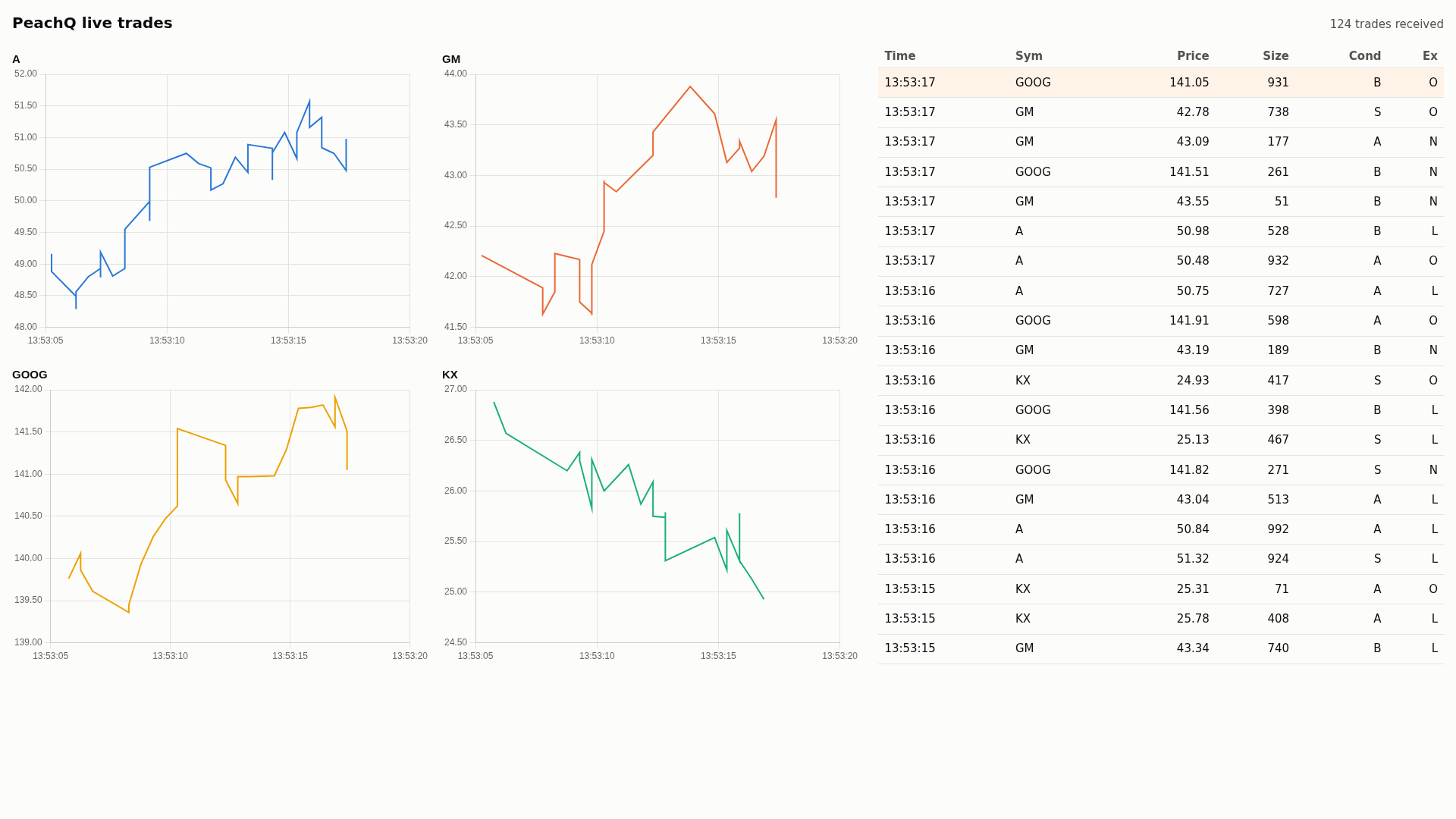
Task: Click size 992 cell
Action: pos(1278,529)
